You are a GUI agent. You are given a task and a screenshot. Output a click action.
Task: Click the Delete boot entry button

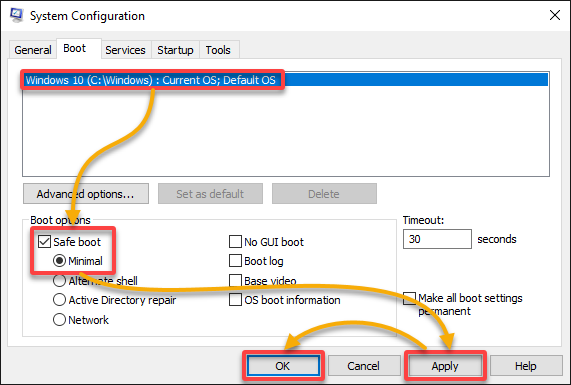324,194
